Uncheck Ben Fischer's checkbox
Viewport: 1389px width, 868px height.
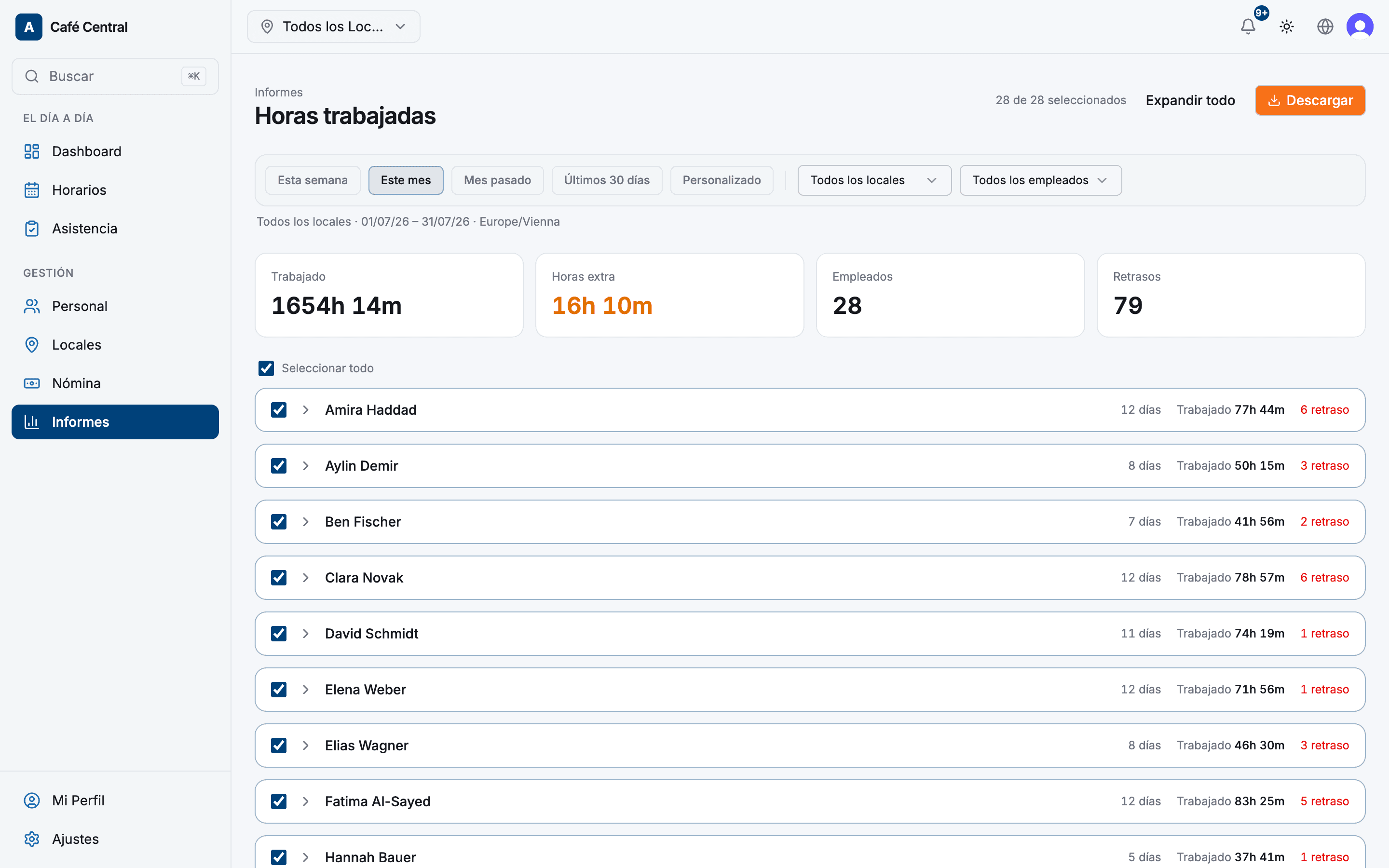(279, 522)
